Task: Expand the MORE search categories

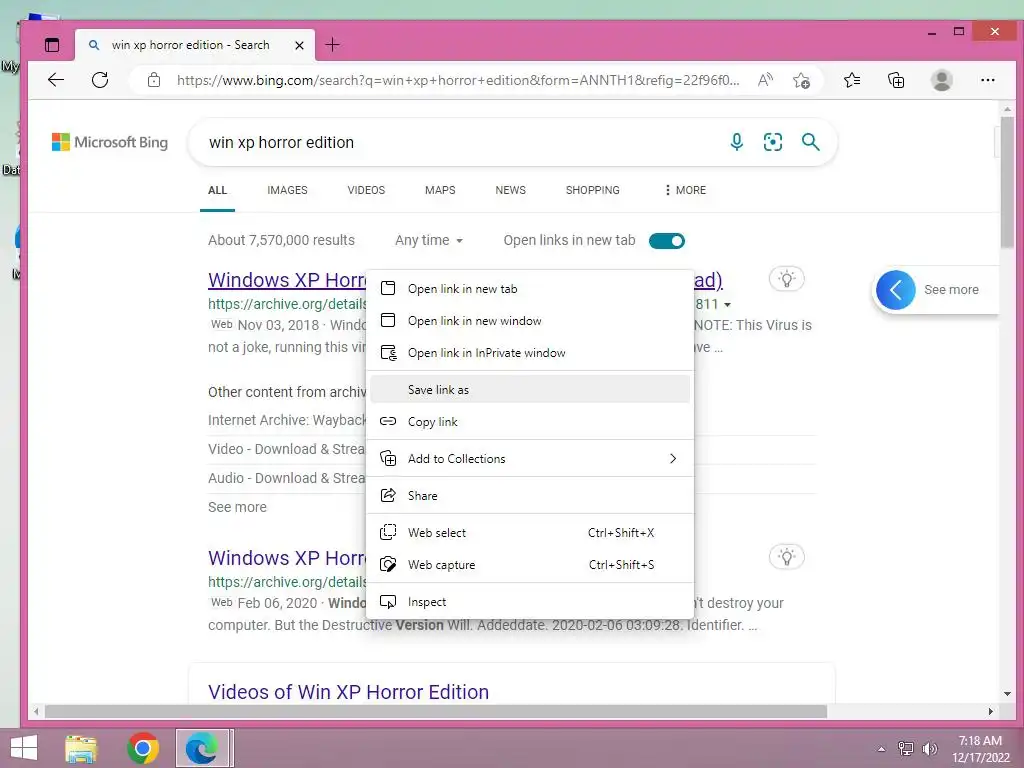Action: (x=685, y=190)
